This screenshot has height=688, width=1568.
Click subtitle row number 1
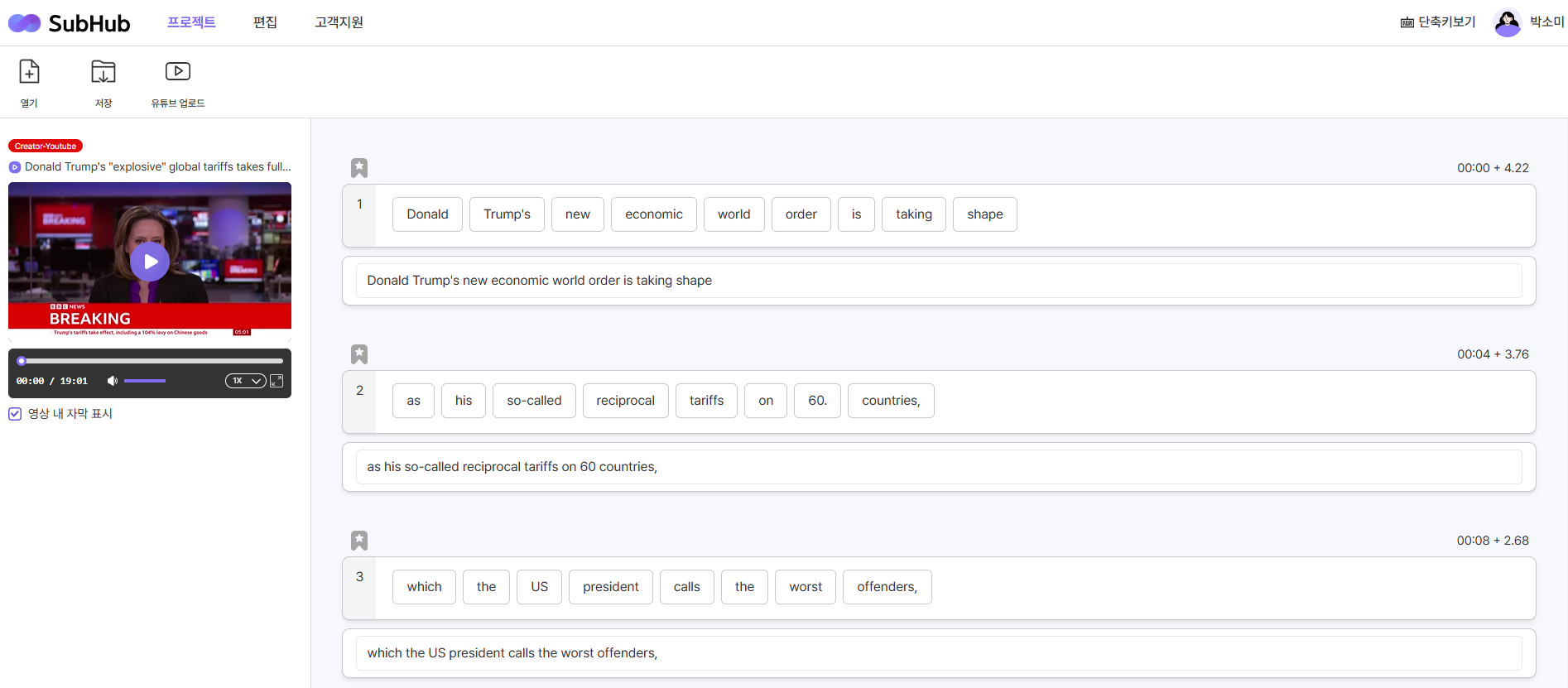click(x=359, y=204)
